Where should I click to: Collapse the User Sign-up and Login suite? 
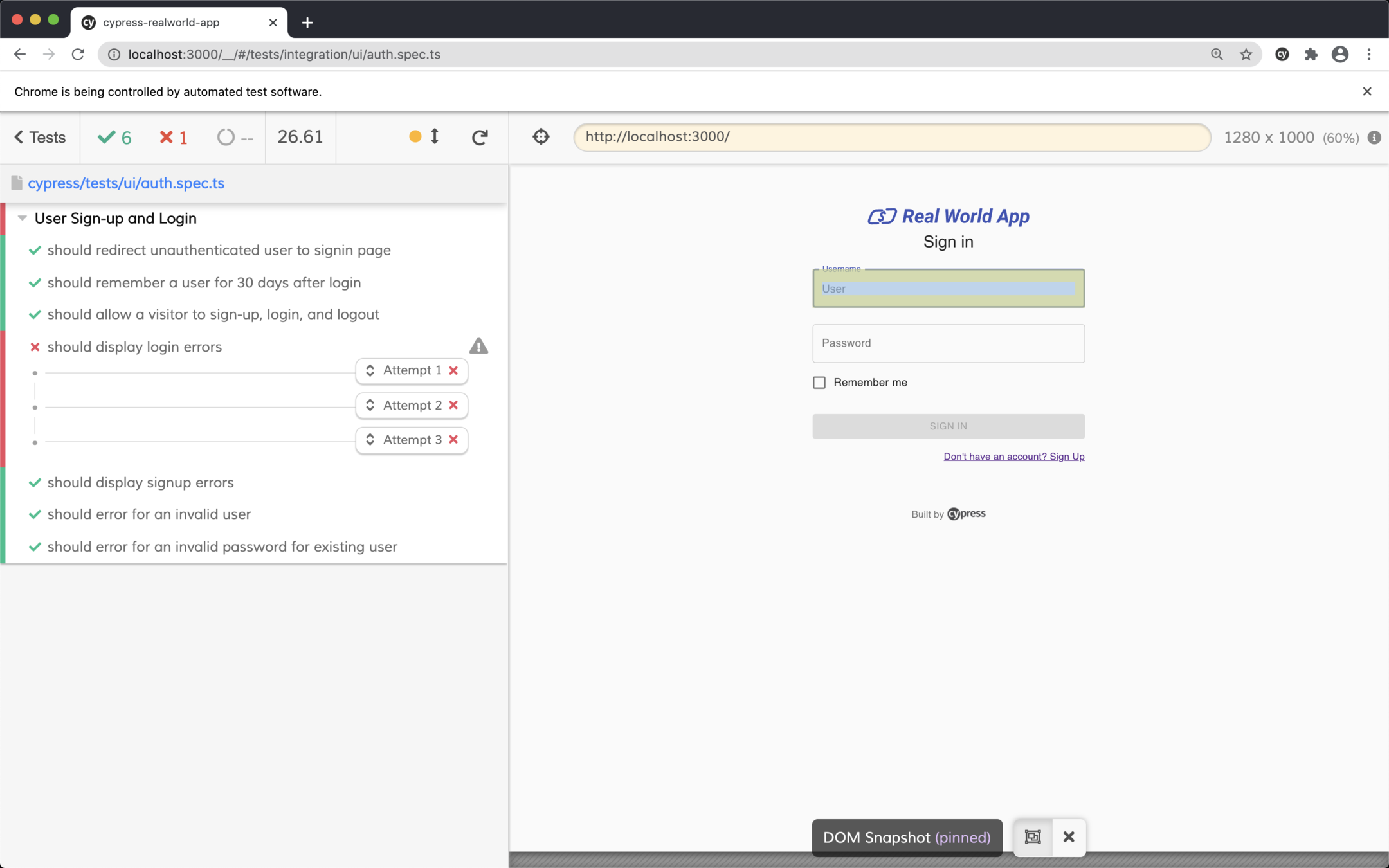[x=23, y=218]
